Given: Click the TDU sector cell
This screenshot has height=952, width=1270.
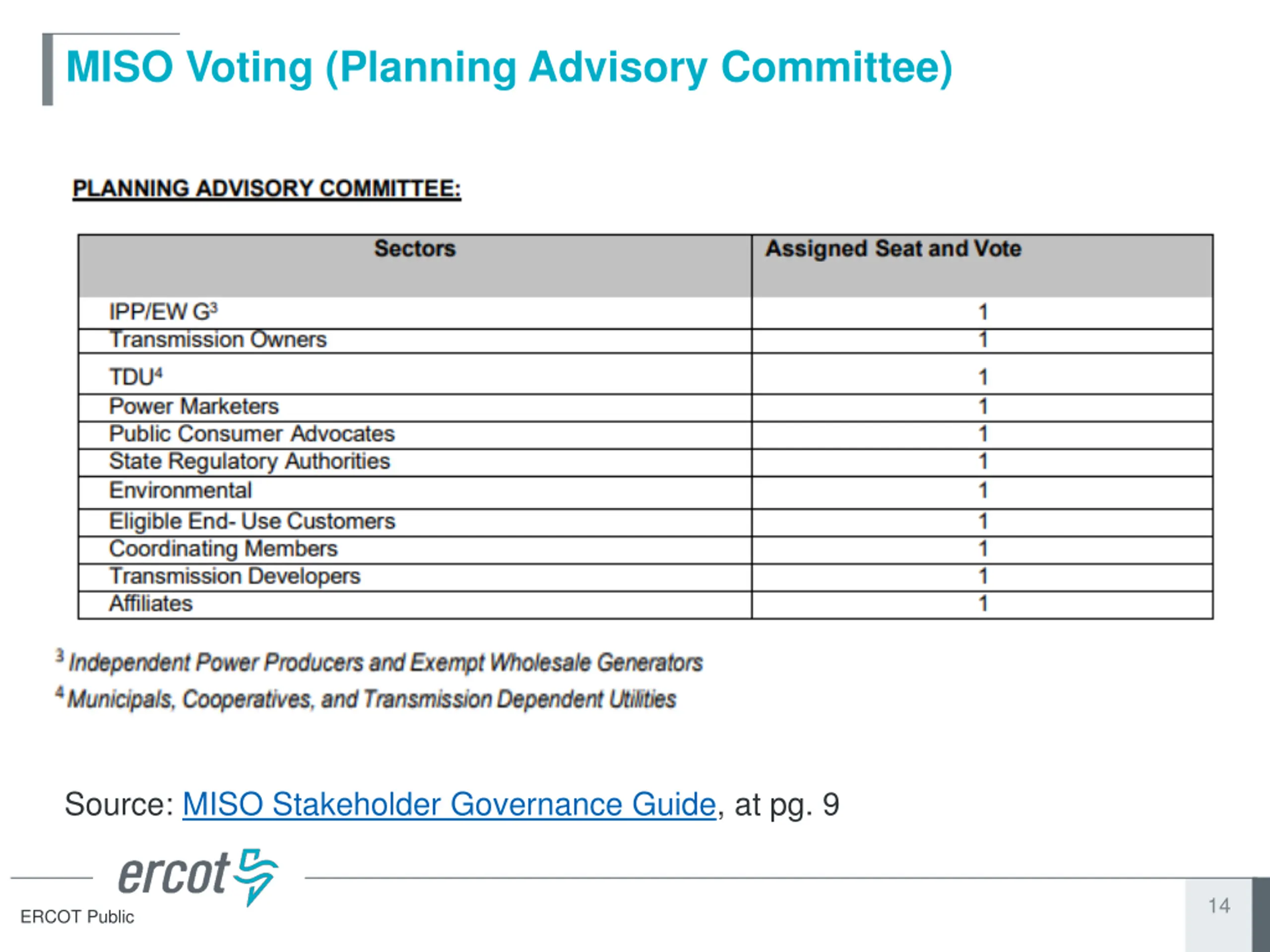Looking at the screenshot, I should [x=415, y=374].
